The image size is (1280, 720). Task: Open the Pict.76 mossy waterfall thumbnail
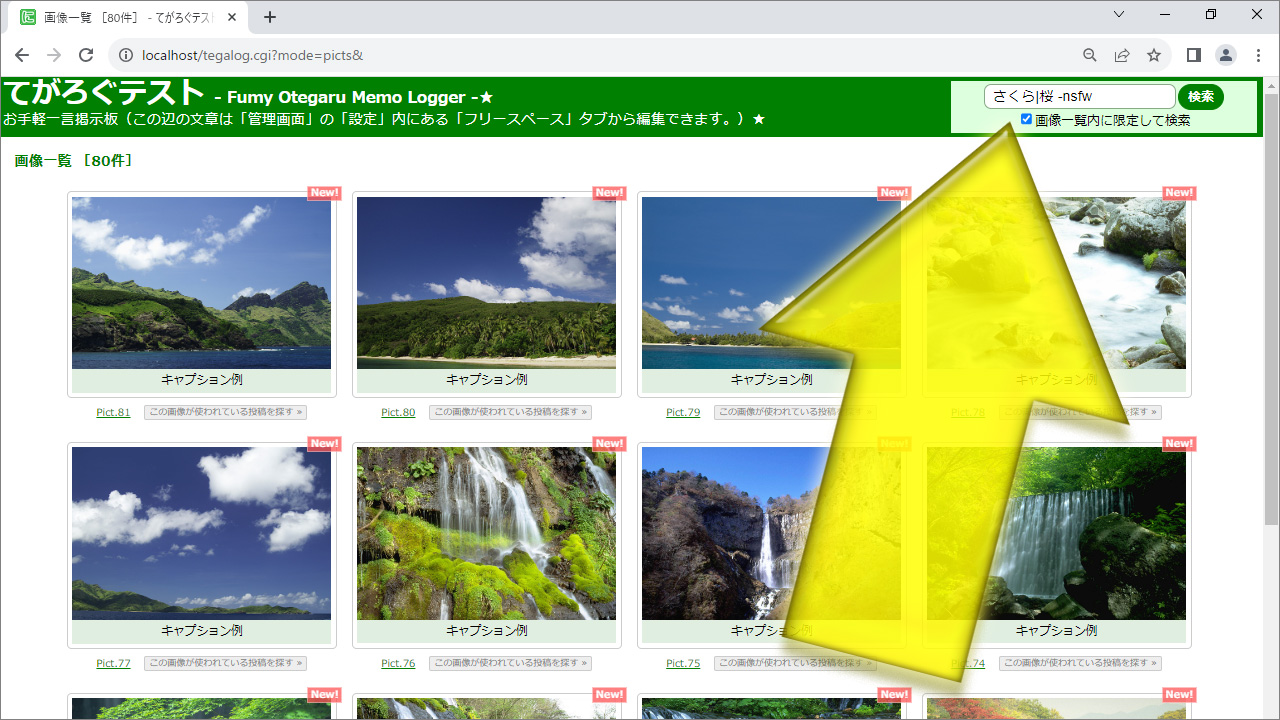click(486, 533)
